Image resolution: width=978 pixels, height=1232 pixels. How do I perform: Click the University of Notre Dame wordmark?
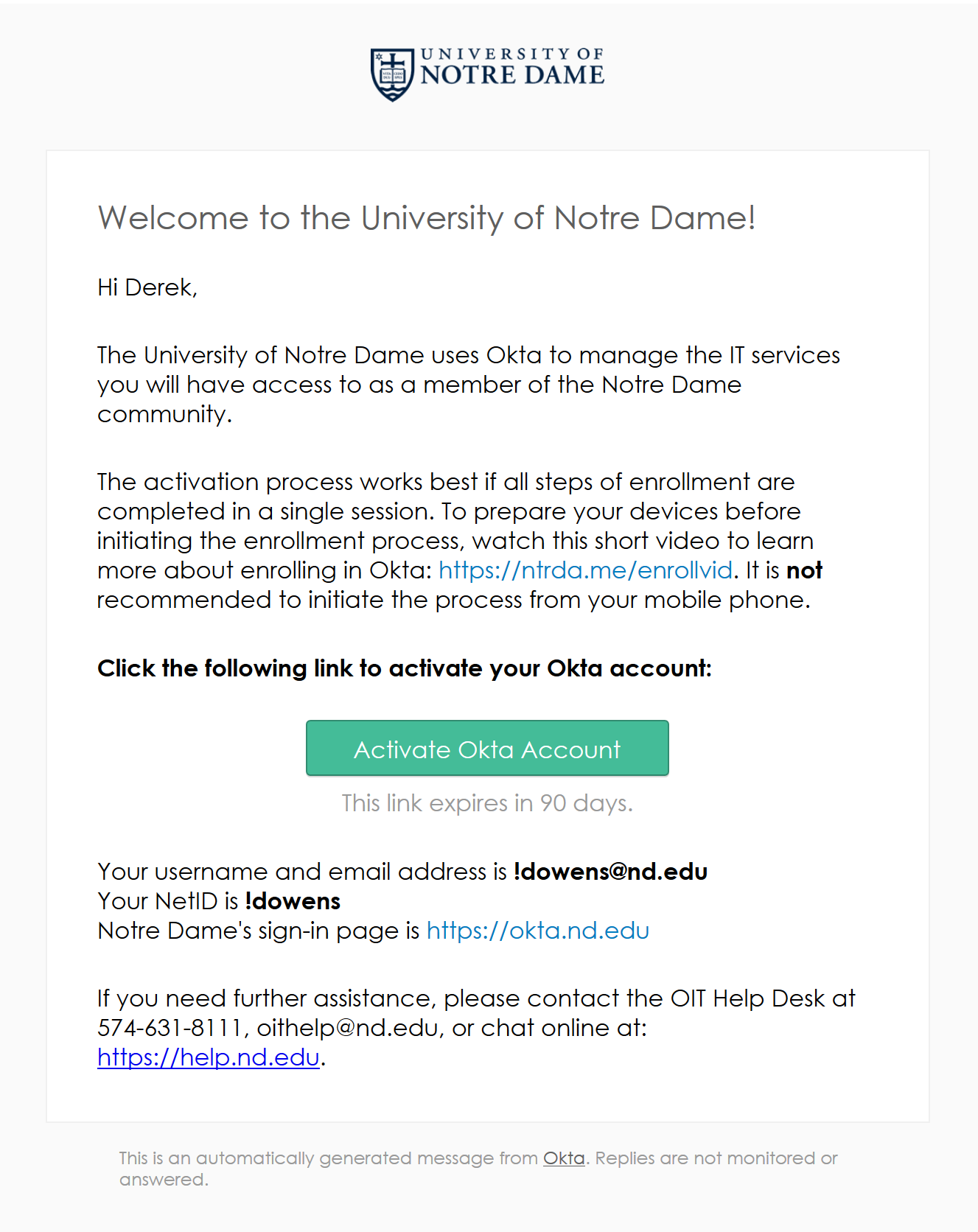click(x=512, y=67)
